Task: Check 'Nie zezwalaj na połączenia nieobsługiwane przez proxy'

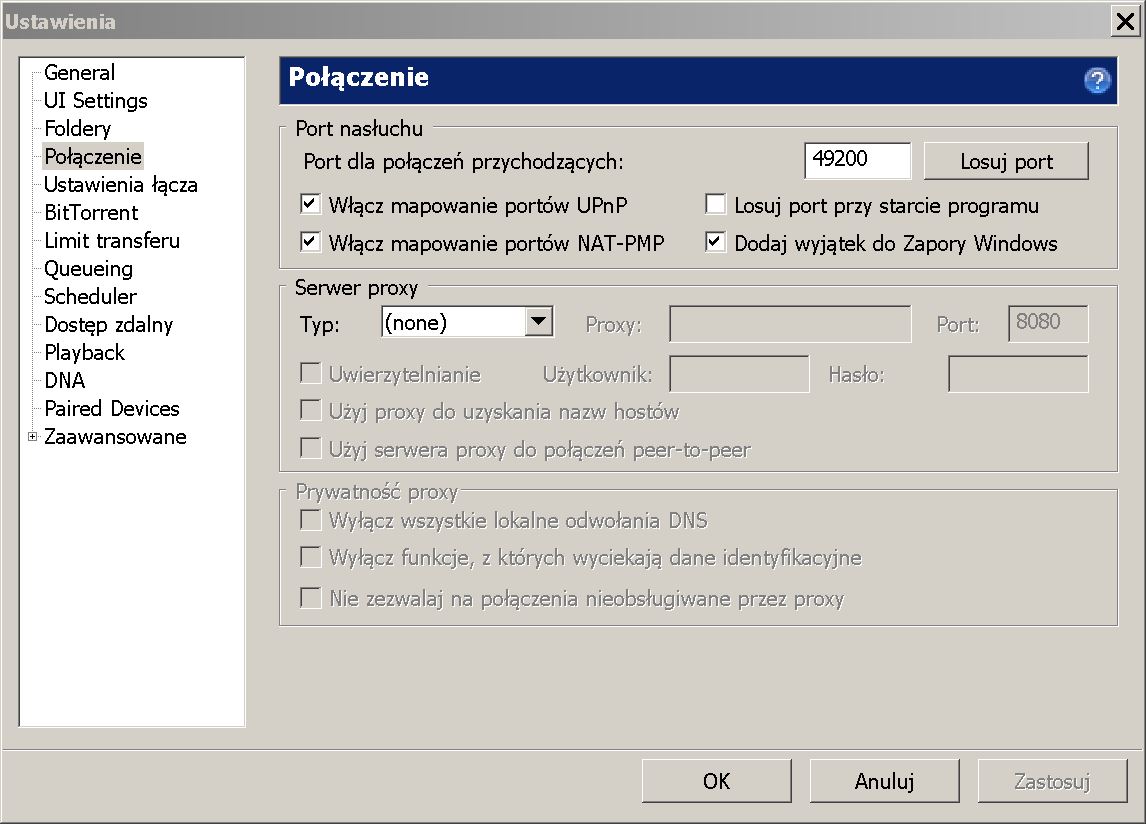Action: (310, 598)
